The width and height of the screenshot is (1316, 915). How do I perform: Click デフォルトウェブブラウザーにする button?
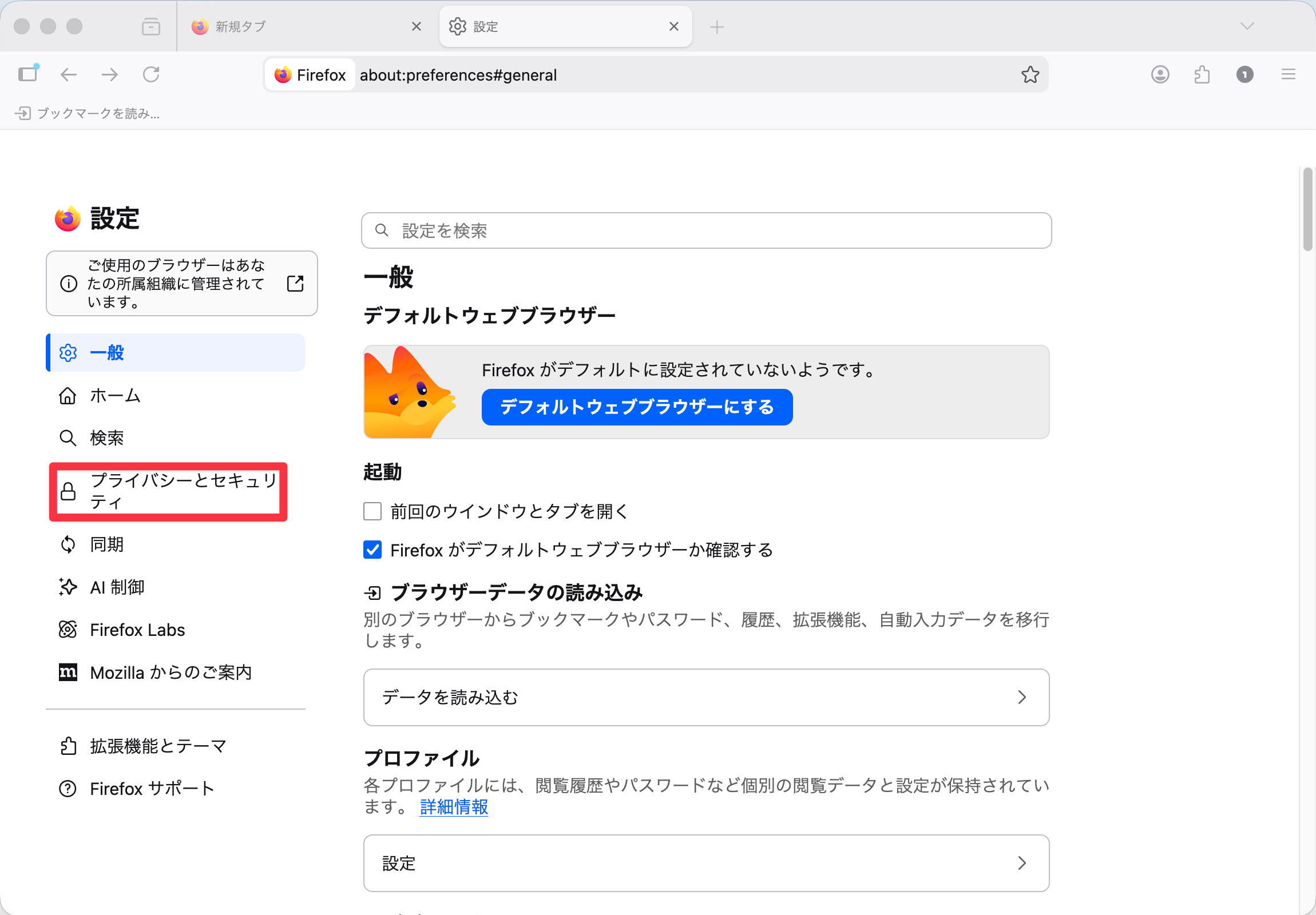637,407
